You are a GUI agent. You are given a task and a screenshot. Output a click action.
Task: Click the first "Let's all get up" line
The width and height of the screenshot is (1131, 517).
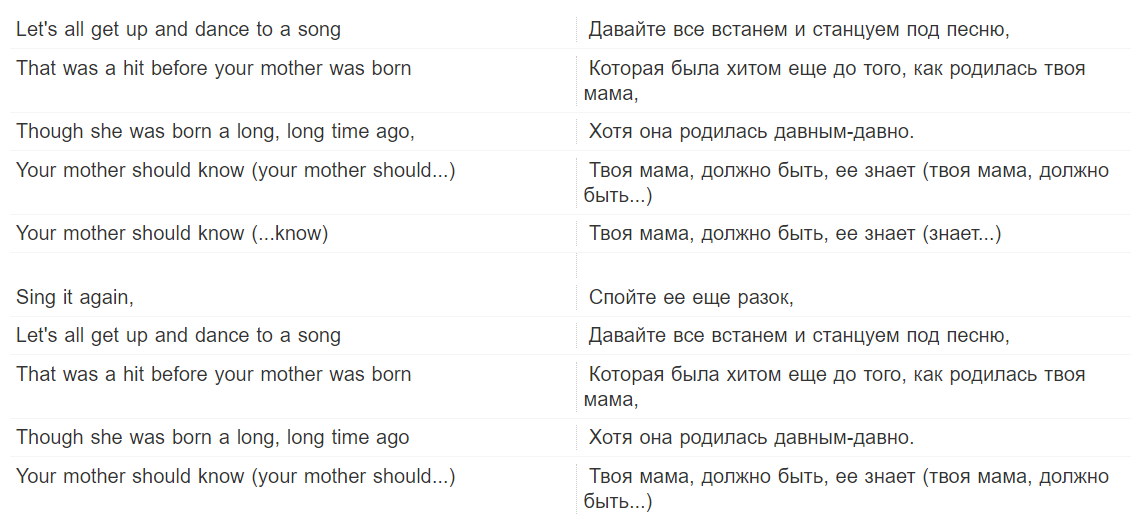click(x=178, y=29)
